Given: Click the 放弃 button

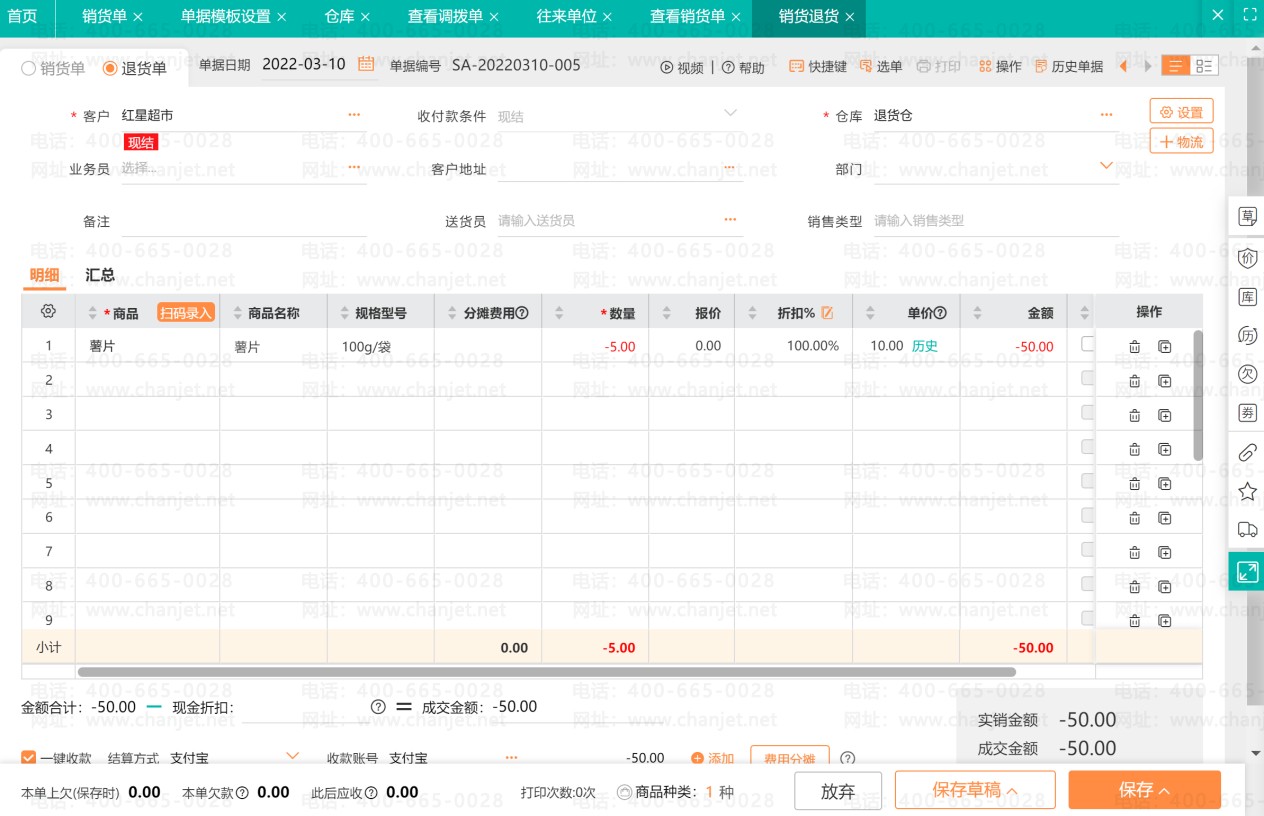Looking at the screenshot, I should (838, 791).
